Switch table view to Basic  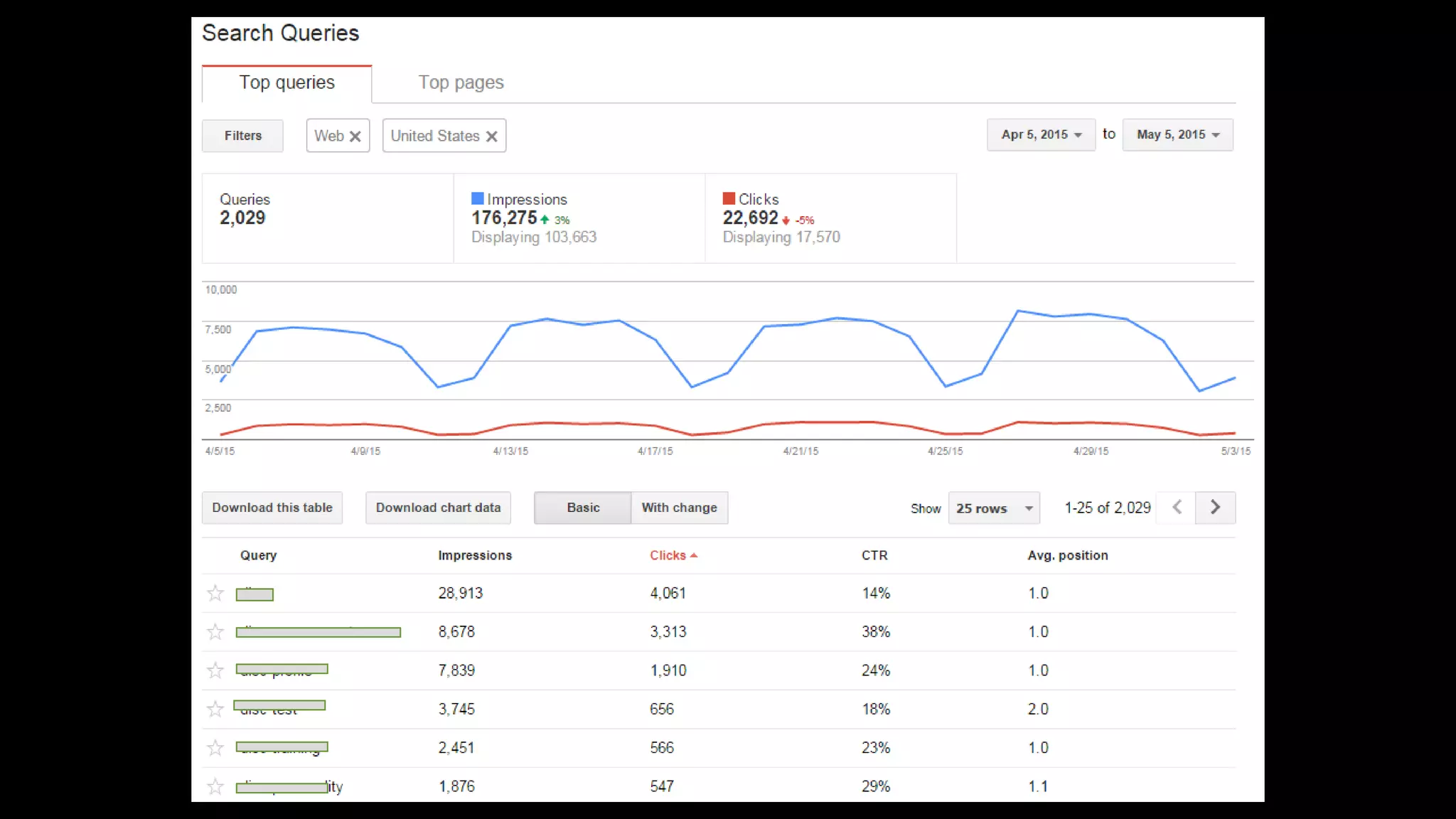pyautogui.click(x=583, y=508)
